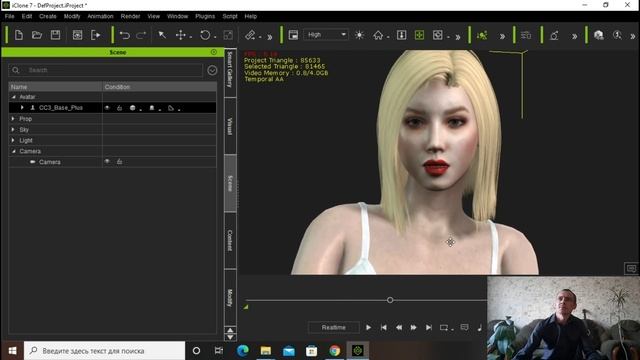Image resolution: width=640 pixels, height=360 pixels.
Task: Toggle the music note sound icon
Action: coord(480,327)
